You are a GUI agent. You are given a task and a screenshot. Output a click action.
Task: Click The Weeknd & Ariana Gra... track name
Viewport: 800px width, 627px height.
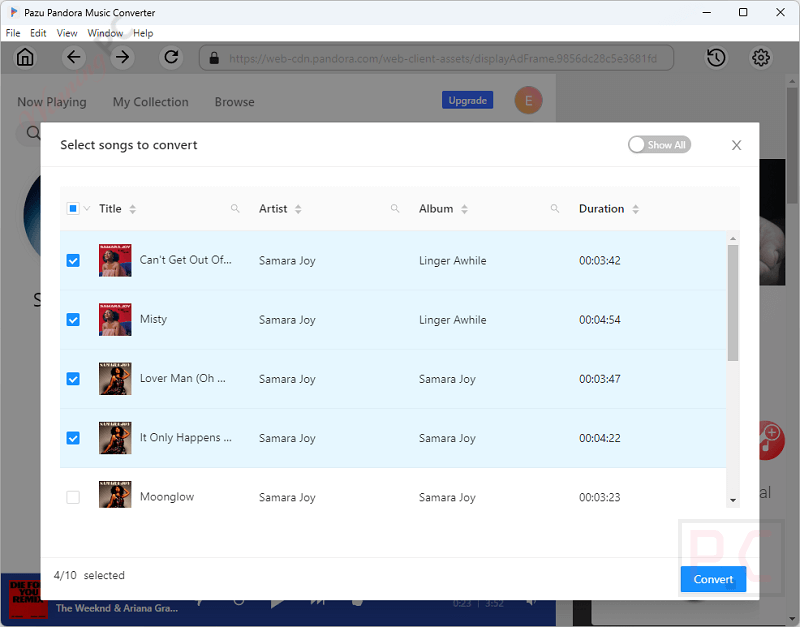coord(117,608)
